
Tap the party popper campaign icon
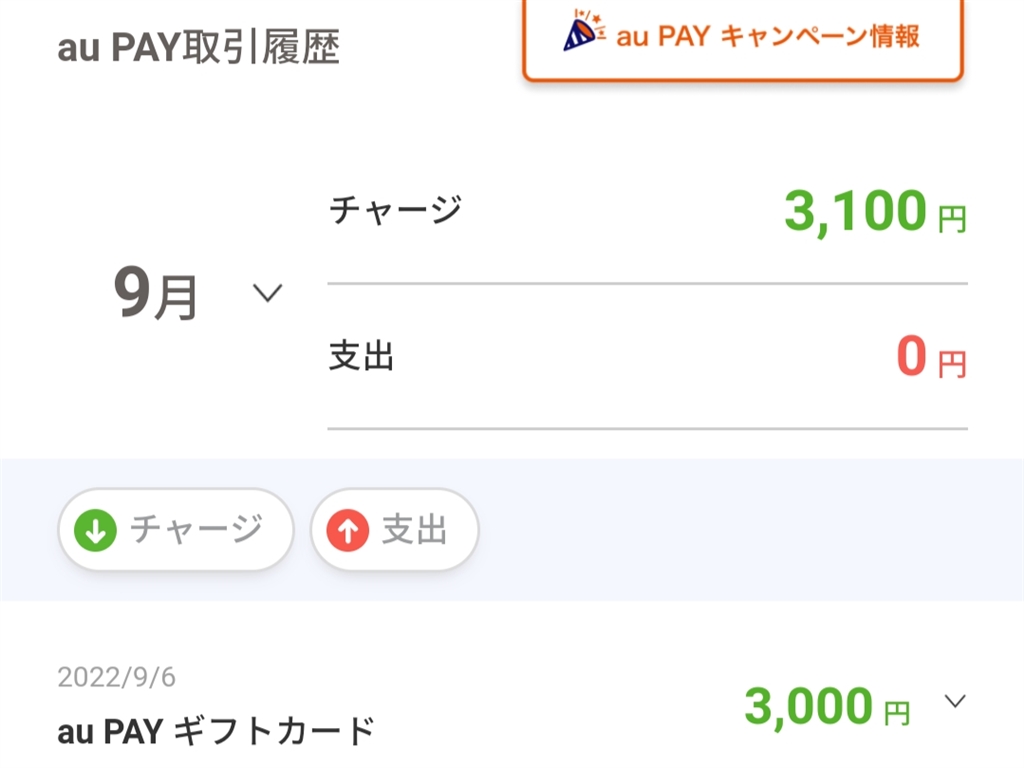[x=584, y=33]
